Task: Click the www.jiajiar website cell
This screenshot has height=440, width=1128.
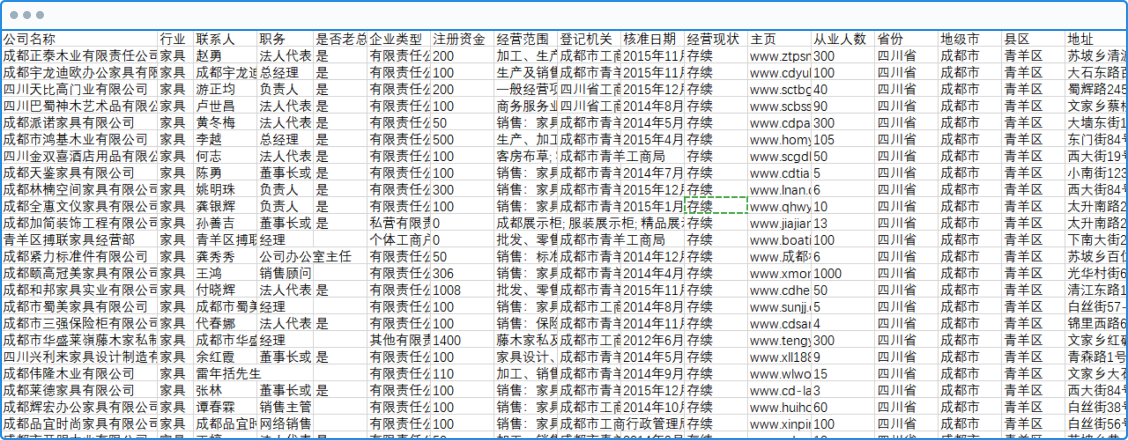Action: click(x=779, y=223)
